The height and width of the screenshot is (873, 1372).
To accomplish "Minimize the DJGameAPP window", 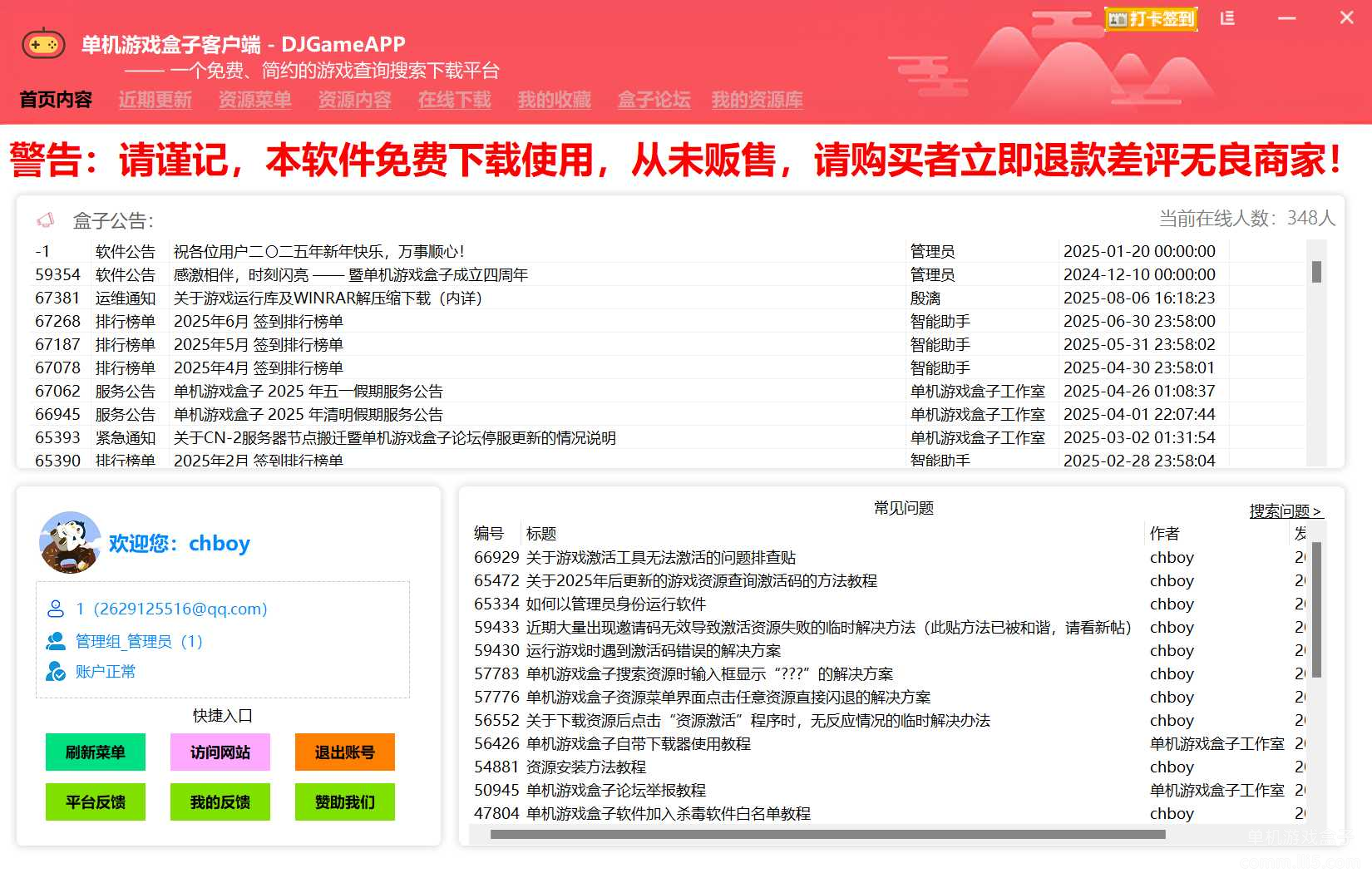I will (1287, 18).
